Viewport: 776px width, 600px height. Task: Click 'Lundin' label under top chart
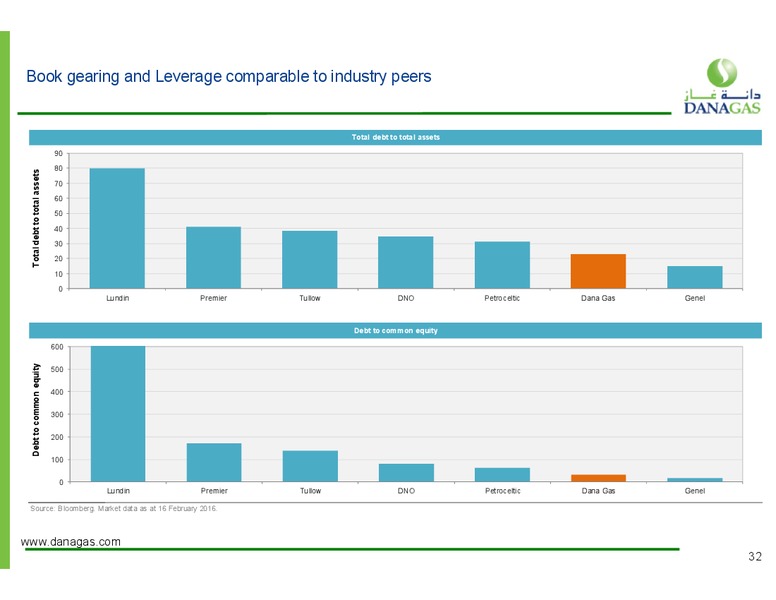tap(118, 298)
